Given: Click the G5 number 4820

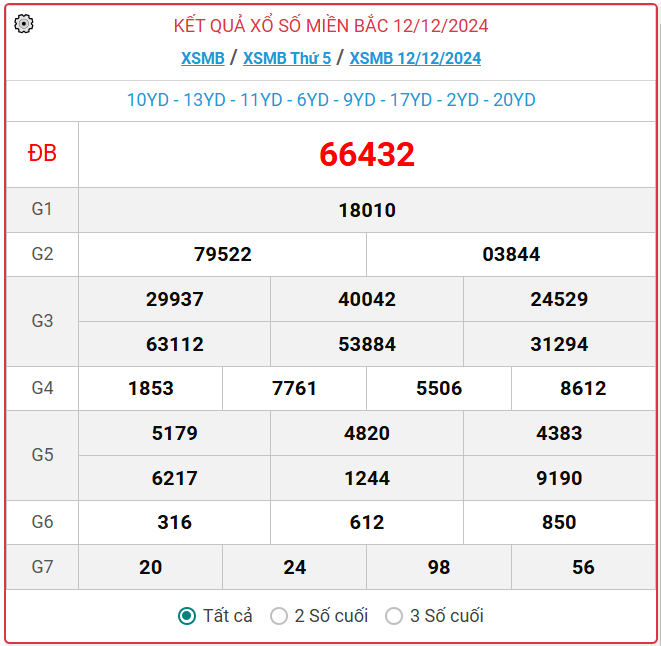Looking at the screenshot, I should tap(367, 433).
